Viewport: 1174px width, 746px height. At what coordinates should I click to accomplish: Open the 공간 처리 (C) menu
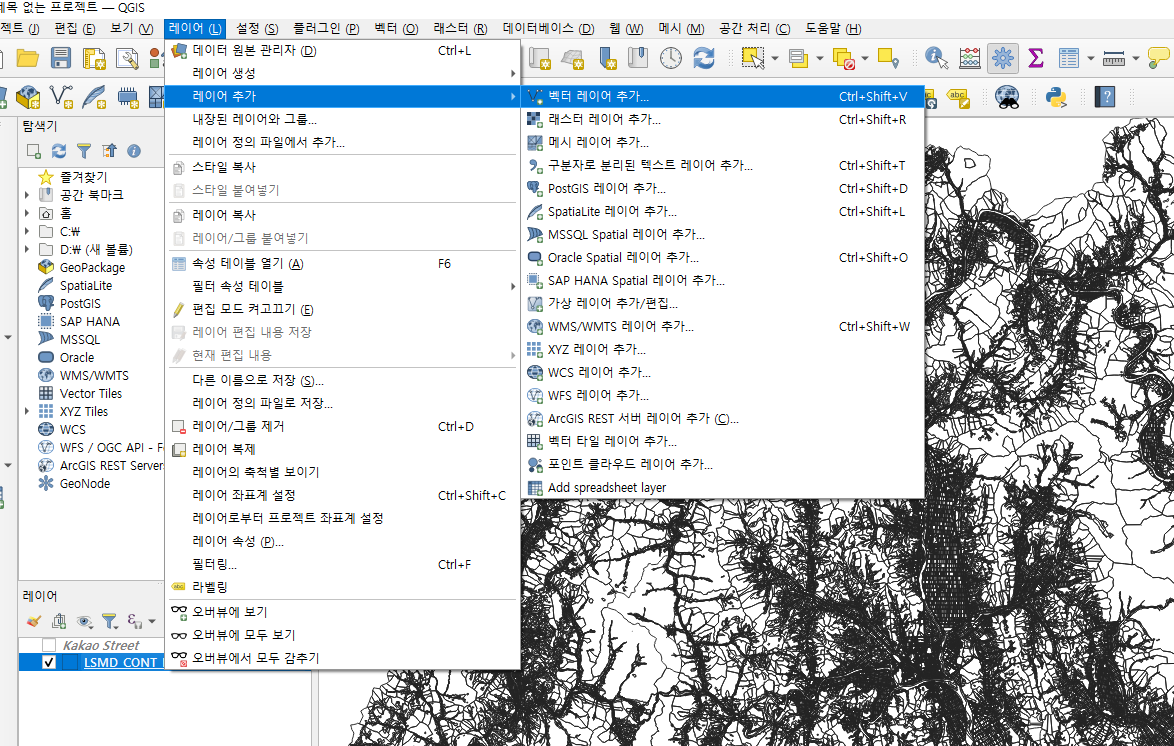755,28
